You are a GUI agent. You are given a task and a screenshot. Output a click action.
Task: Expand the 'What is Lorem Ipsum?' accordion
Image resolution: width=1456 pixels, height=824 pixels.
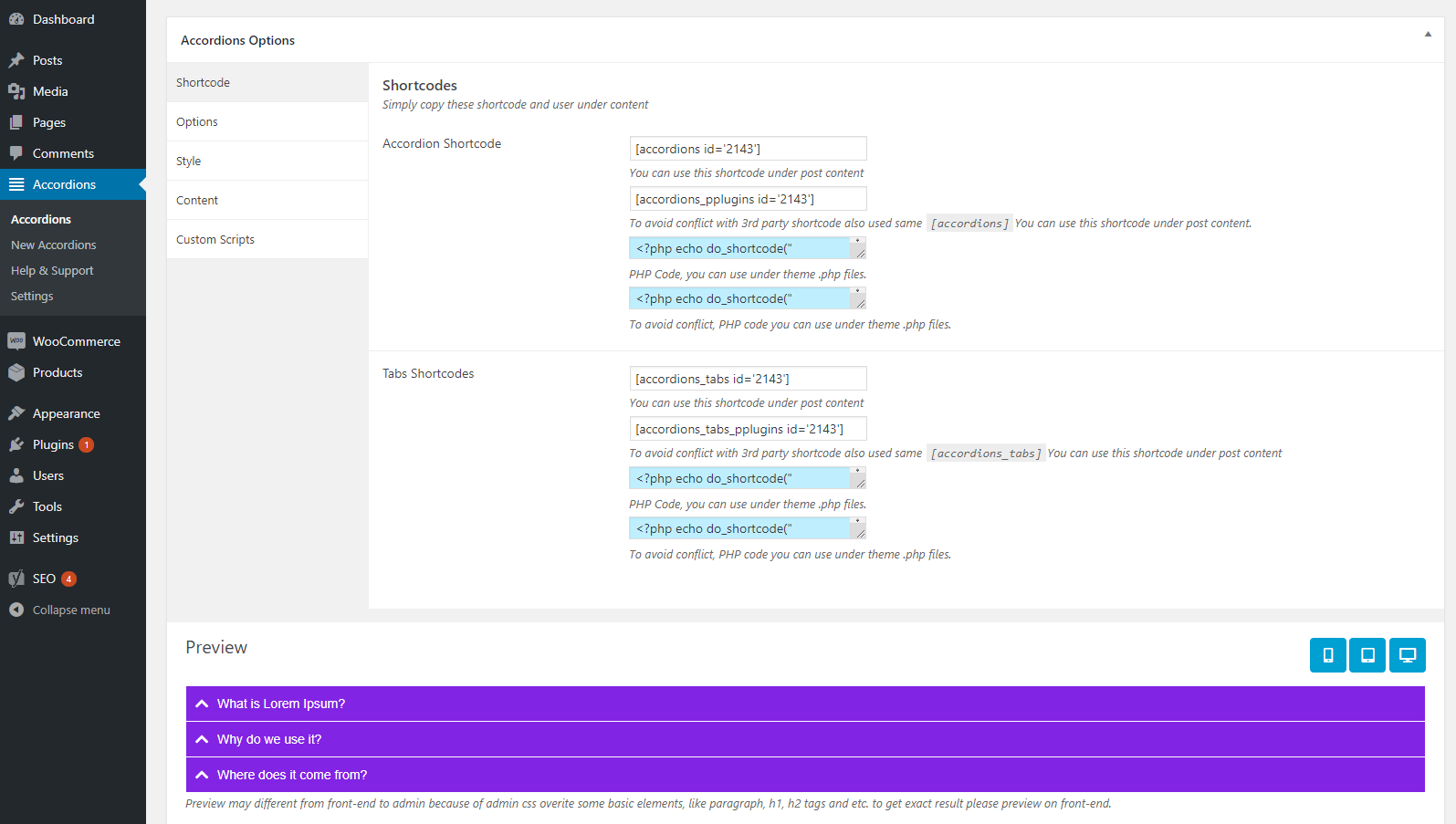(x=281, y=704)
